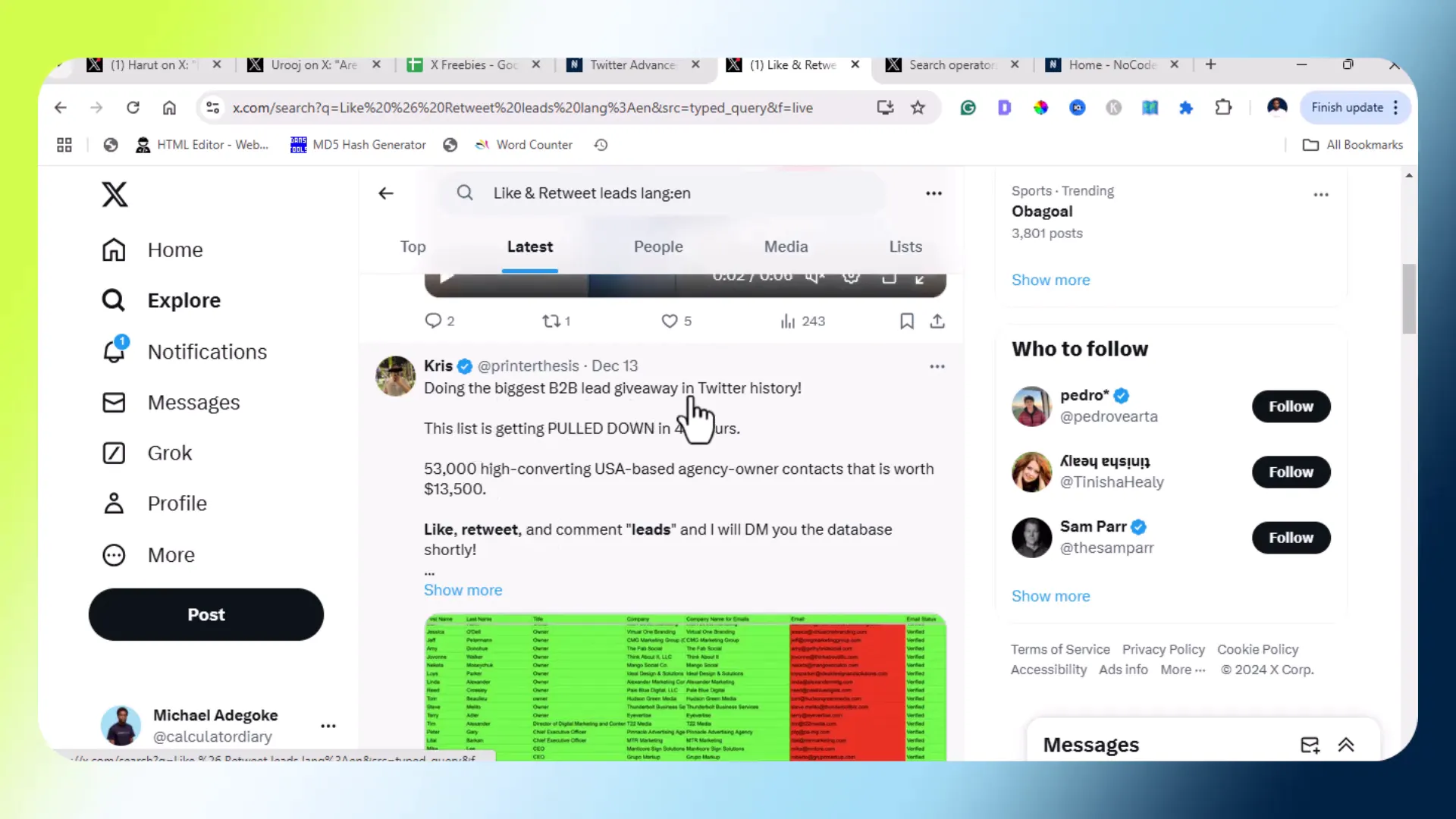This screenshot has height=819, width=1456.
Task: Open Michael Adegoke account menu dots
Action: point(328,726)
